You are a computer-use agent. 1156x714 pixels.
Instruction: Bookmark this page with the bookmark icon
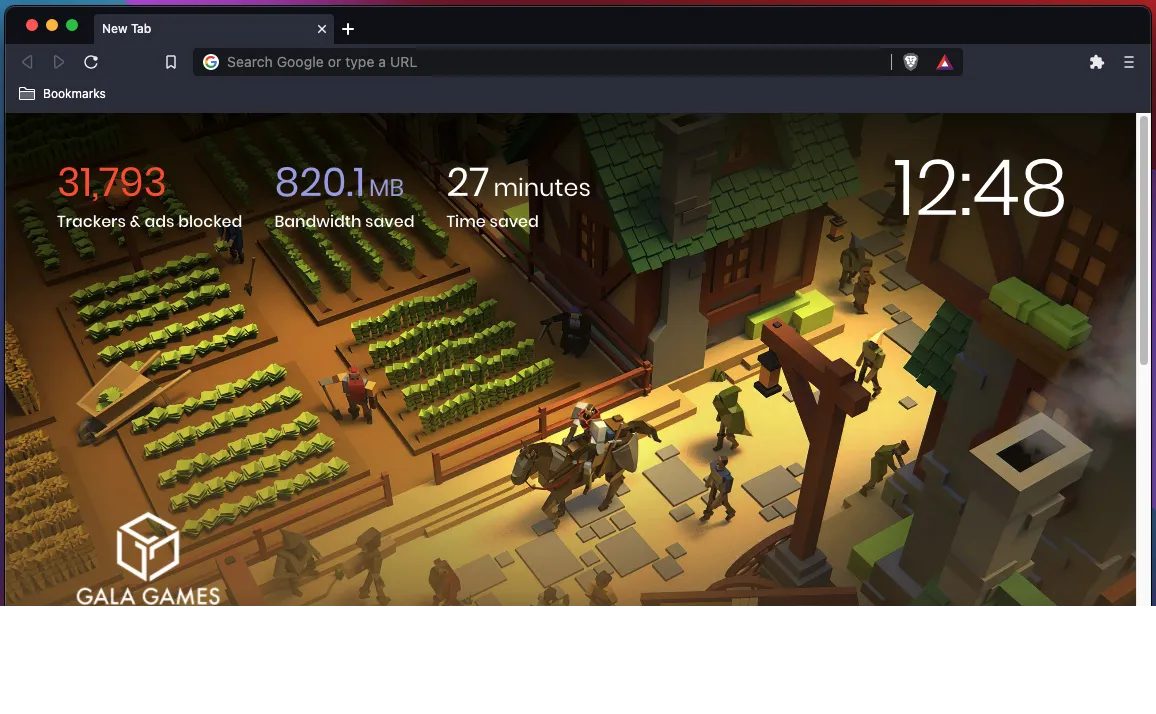point(170,62)
